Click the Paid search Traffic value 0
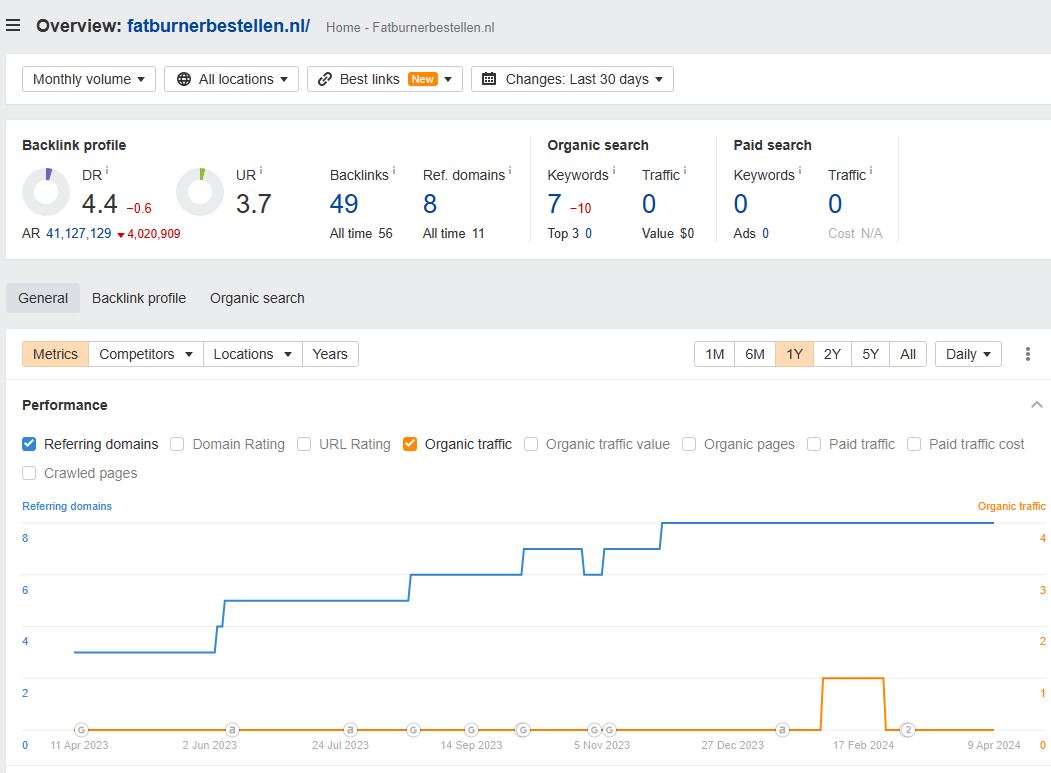1051x773 pixels. point(835,204)
